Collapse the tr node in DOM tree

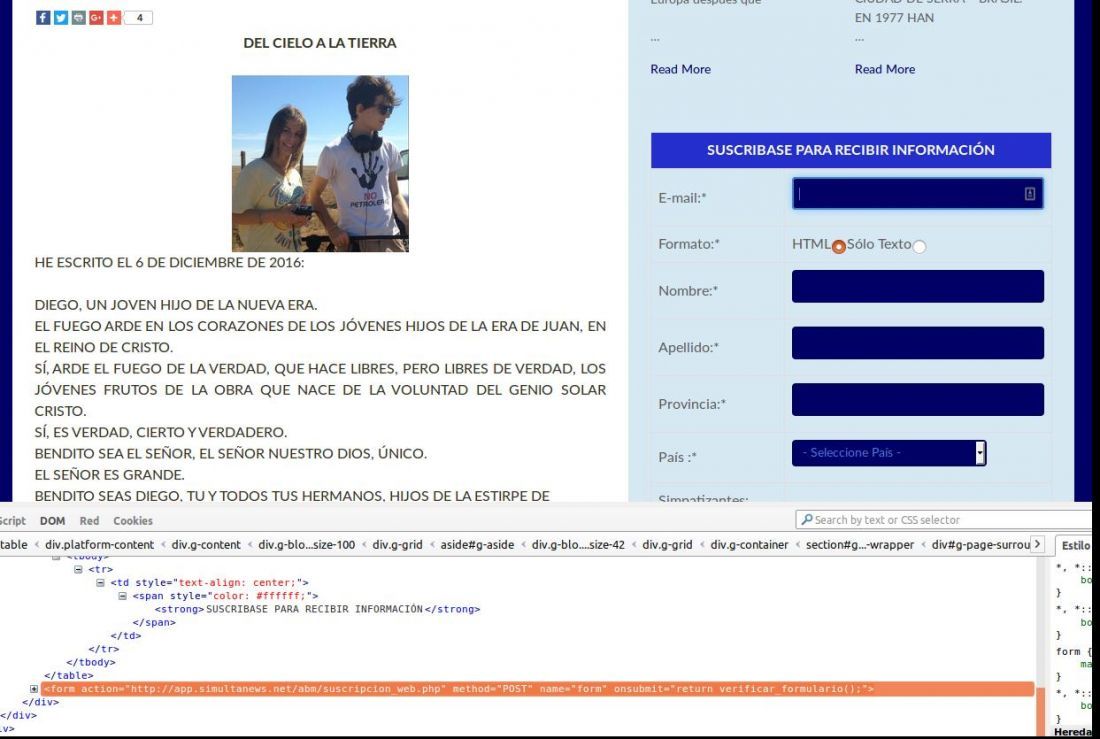[78, 569]
